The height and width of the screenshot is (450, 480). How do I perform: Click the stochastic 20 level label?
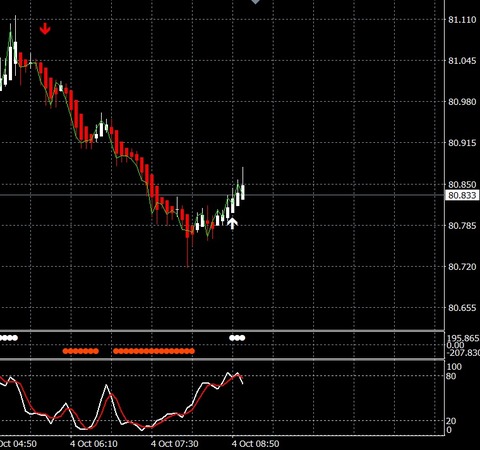[451, 421]
